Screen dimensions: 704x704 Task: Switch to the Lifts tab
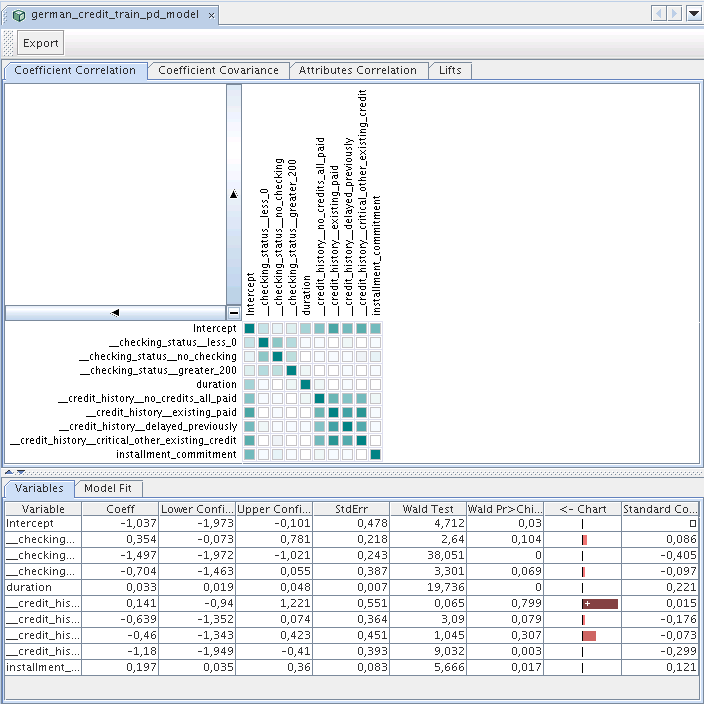[x=450, y=70]
